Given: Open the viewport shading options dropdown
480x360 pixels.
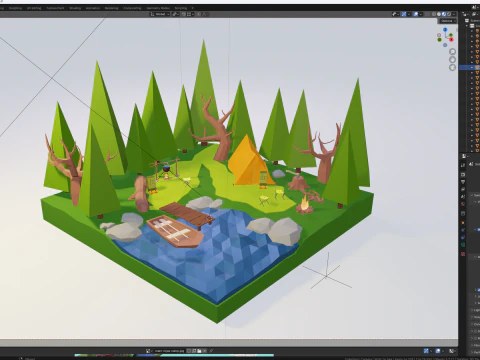Looking at the screenshot, I should pos(454,14).
